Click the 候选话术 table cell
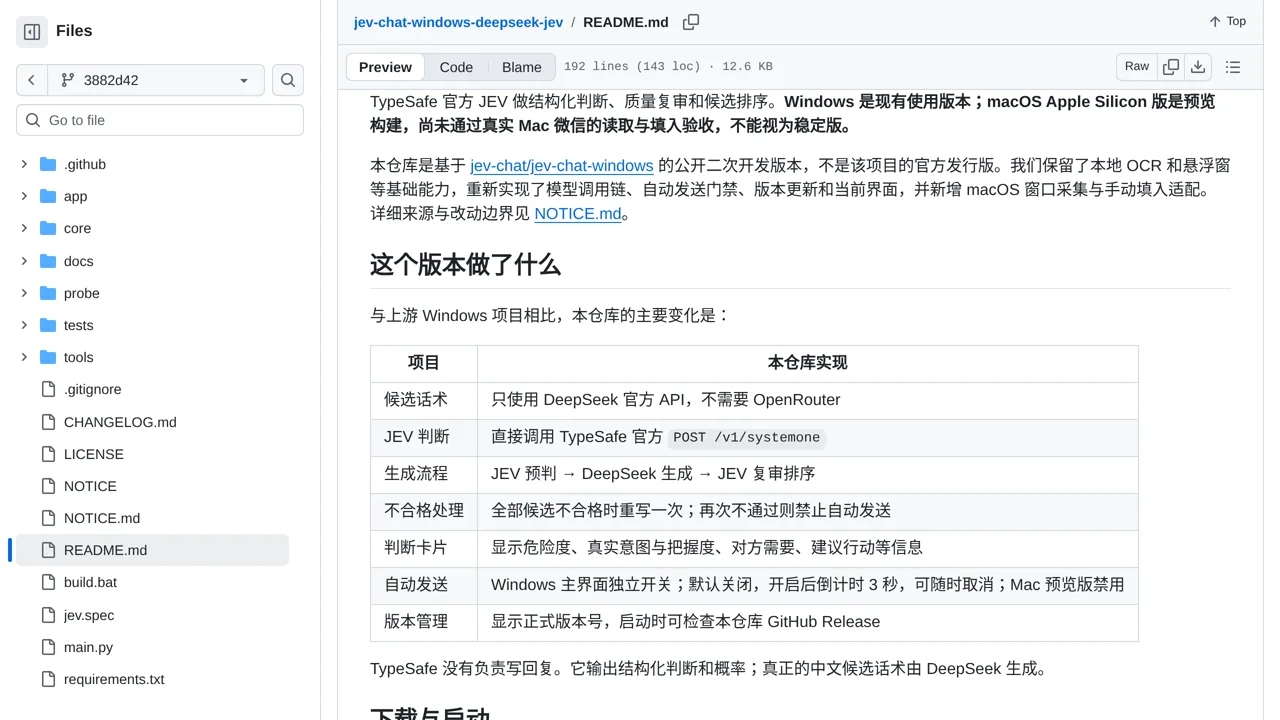This screenshot has height=720, width=1280. click(424, 400)
